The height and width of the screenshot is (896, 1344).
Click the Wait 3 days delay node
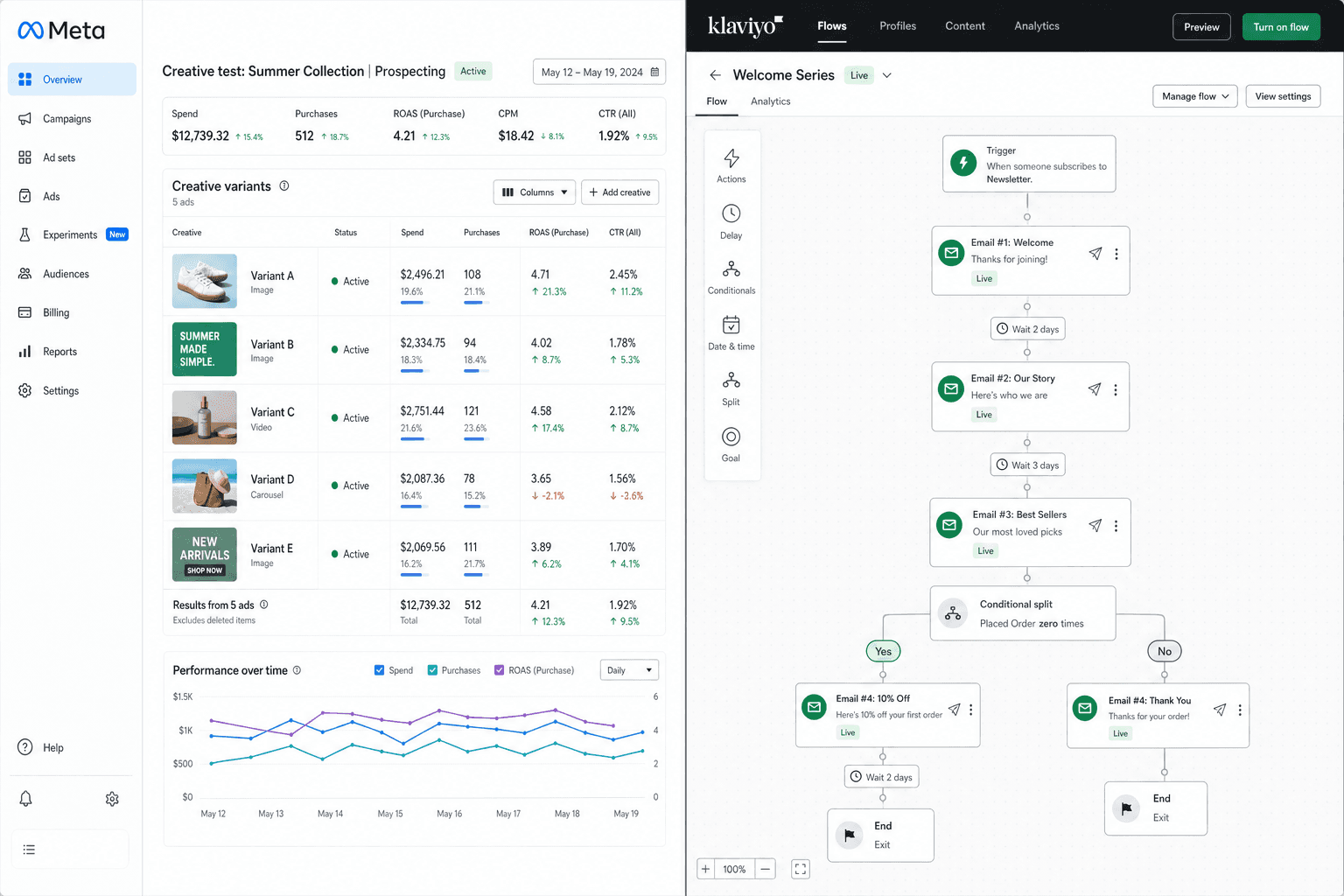1028,465
